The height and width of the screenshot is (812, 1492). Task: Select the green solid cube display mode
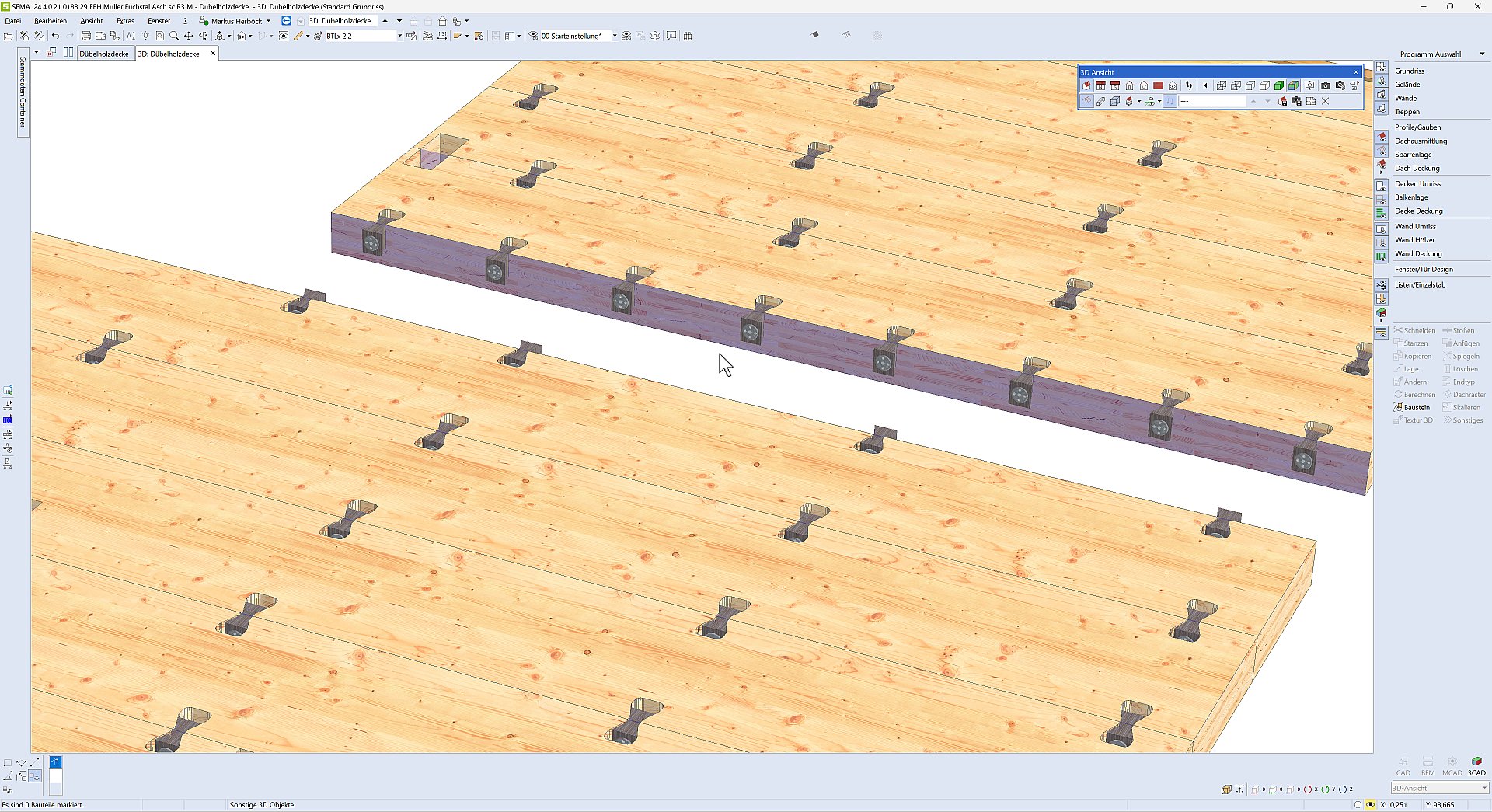pos(1279,85)
